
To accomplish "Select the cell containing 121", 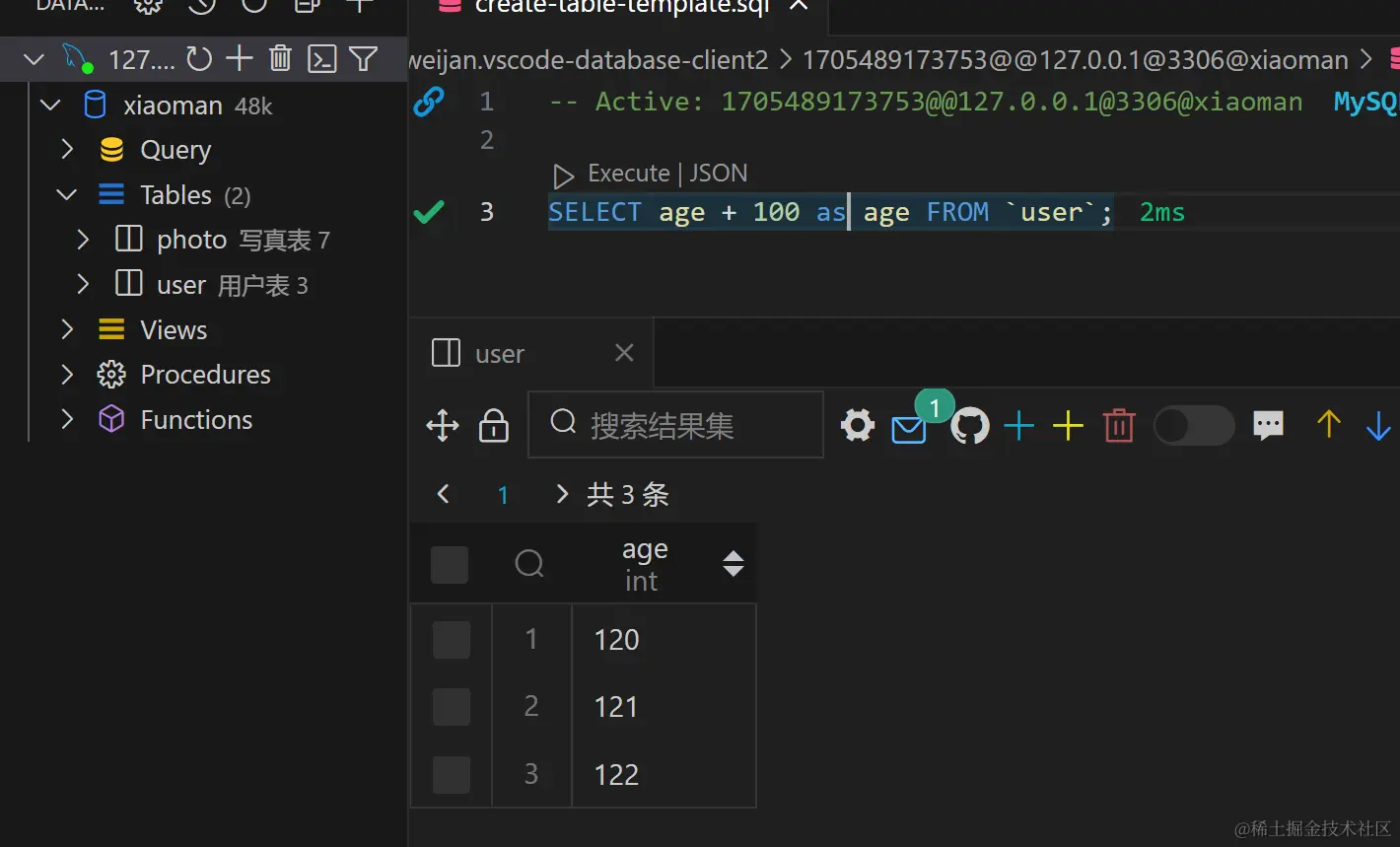I will coord(664,707).
